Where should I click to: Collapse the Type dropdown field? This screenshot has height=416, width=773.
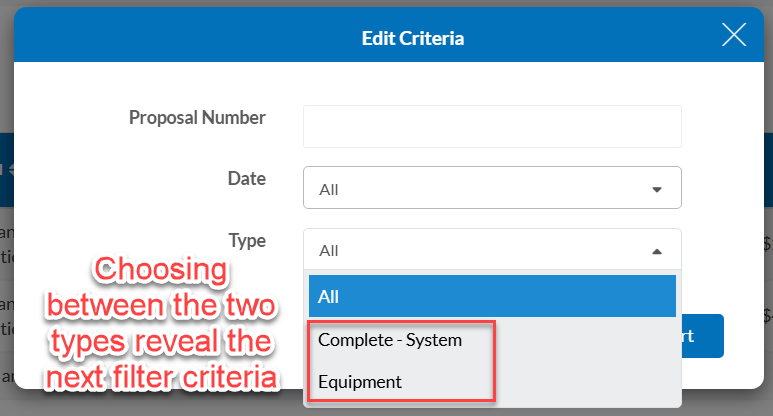tap(492, 249)
